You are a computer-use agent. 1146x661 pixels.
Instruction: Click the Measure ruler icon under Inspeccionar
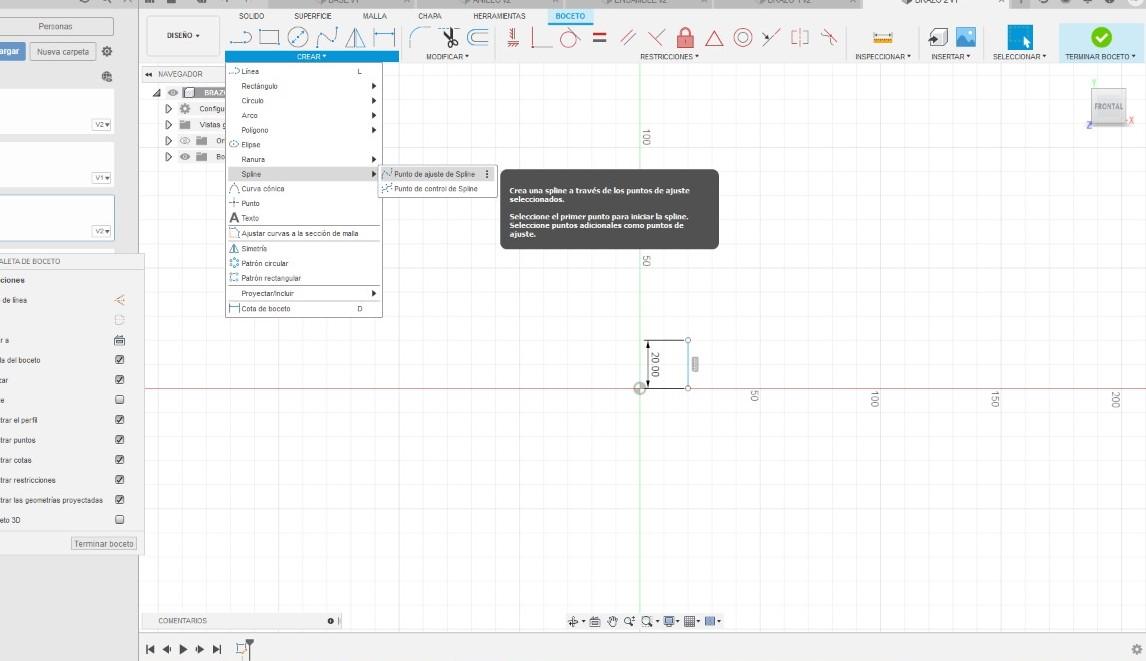pyautogui.click(x=882, y=38)
